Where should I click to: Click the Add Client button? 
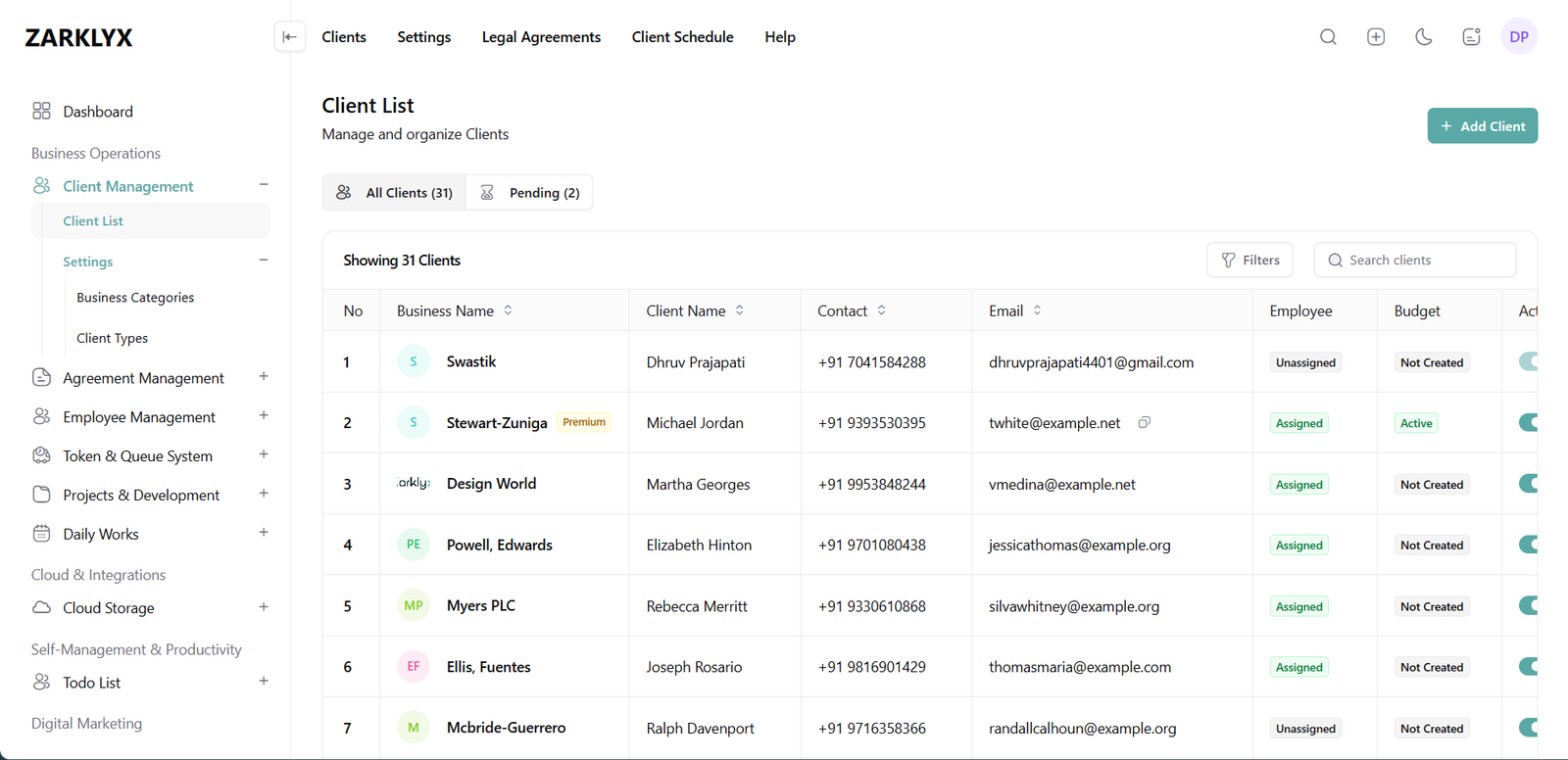tap(1482, 125)
